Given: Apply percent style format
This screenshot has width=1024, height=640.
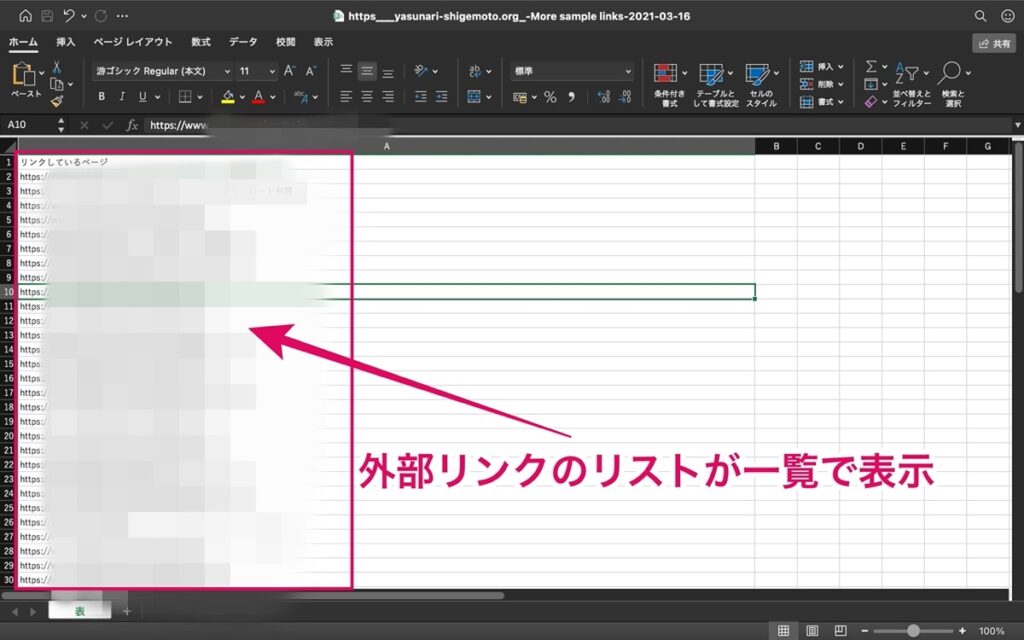Looking at the screenshot, I should (x=551, y=97).
